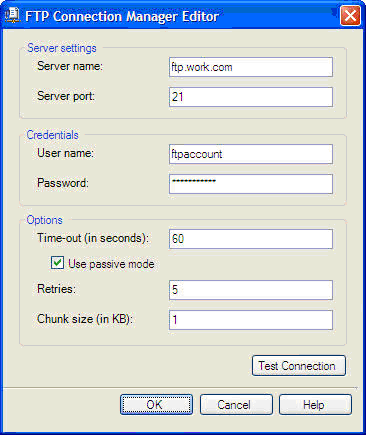Close the FTP Connection Manager Editor dialog
The width and height of the screenshot is (366, 435).
pyautogui.click(x=350, y=15)
